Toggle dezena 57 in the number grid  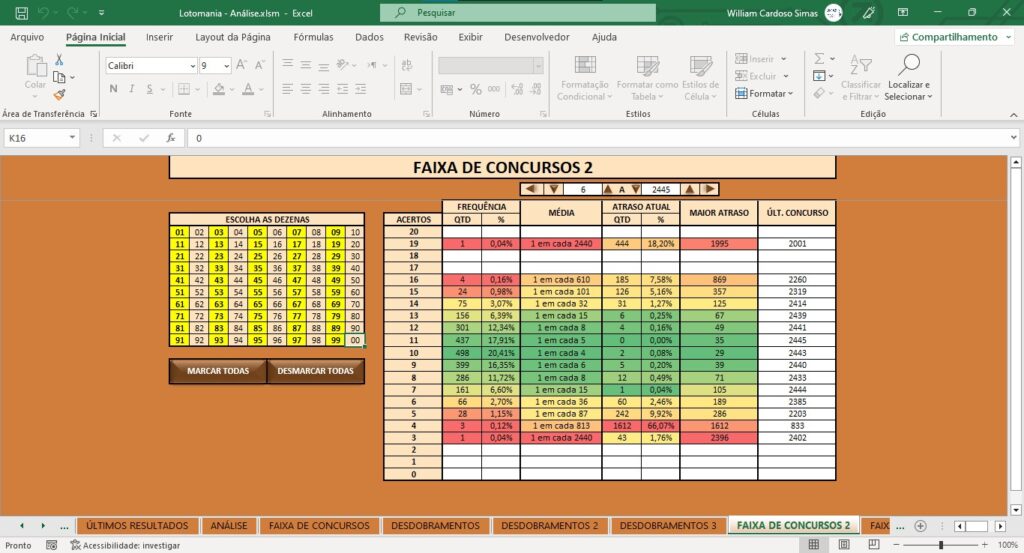(x=296, y=292)
